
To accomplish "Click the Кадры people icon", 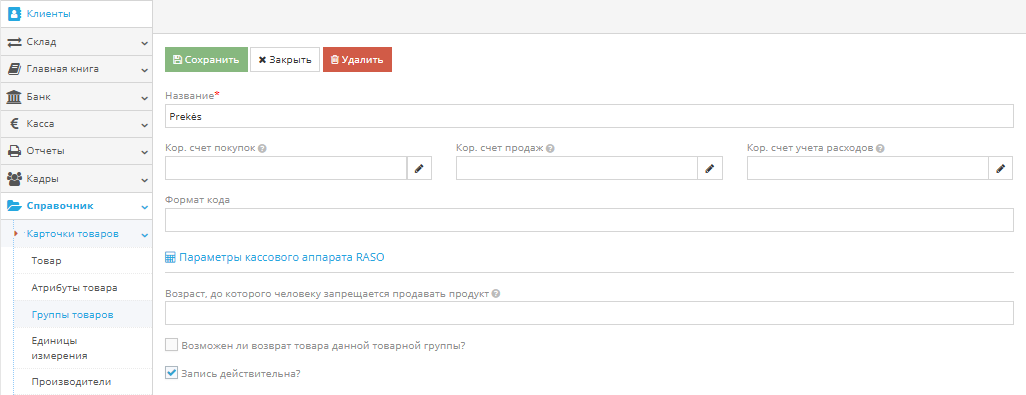I will pyautogui.click(x=14, y=178).
